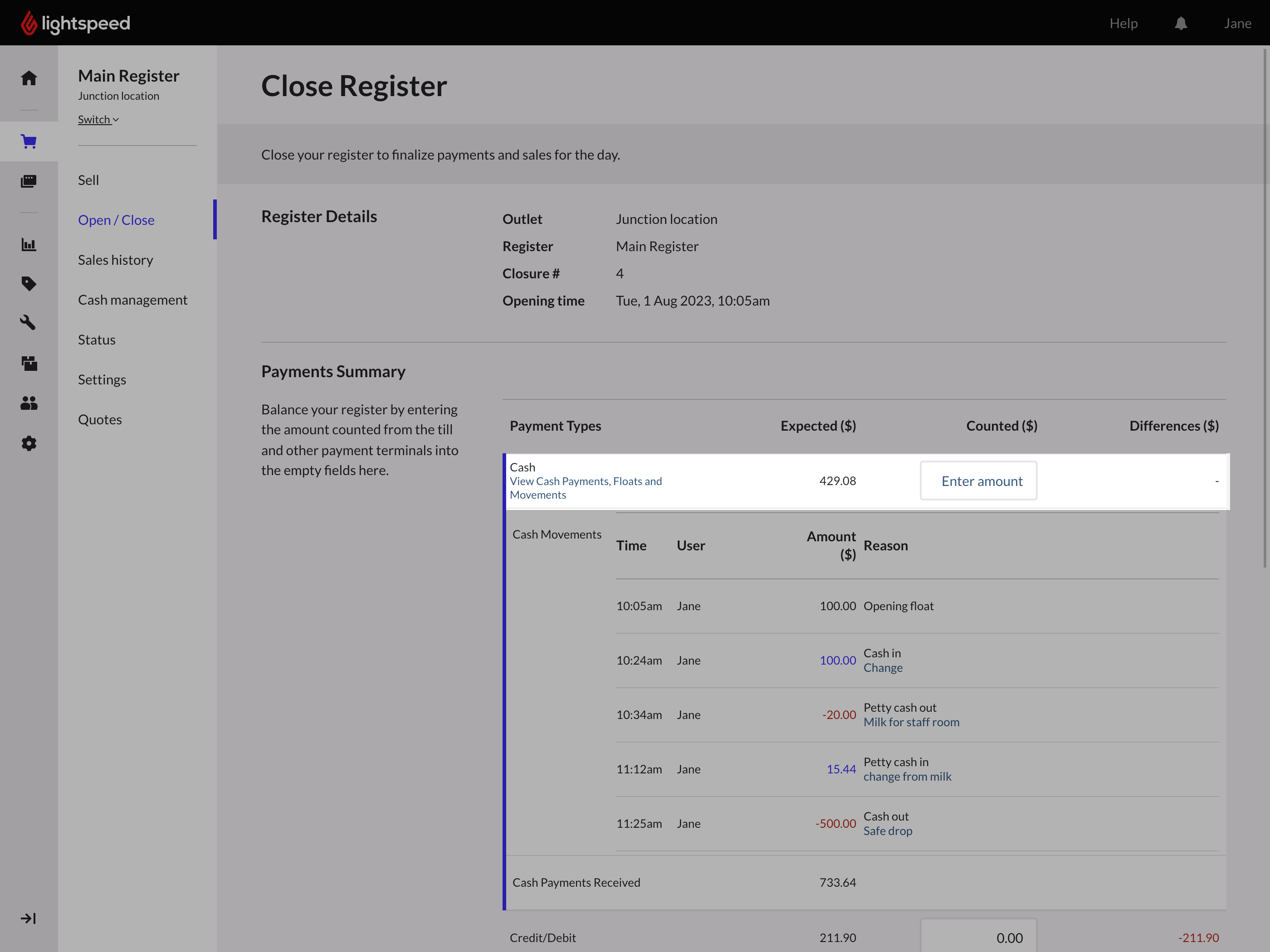This screenshot has height=952, width=1270.
Task: Open the Products price tag icon
Action: click(x=29, y=283)
